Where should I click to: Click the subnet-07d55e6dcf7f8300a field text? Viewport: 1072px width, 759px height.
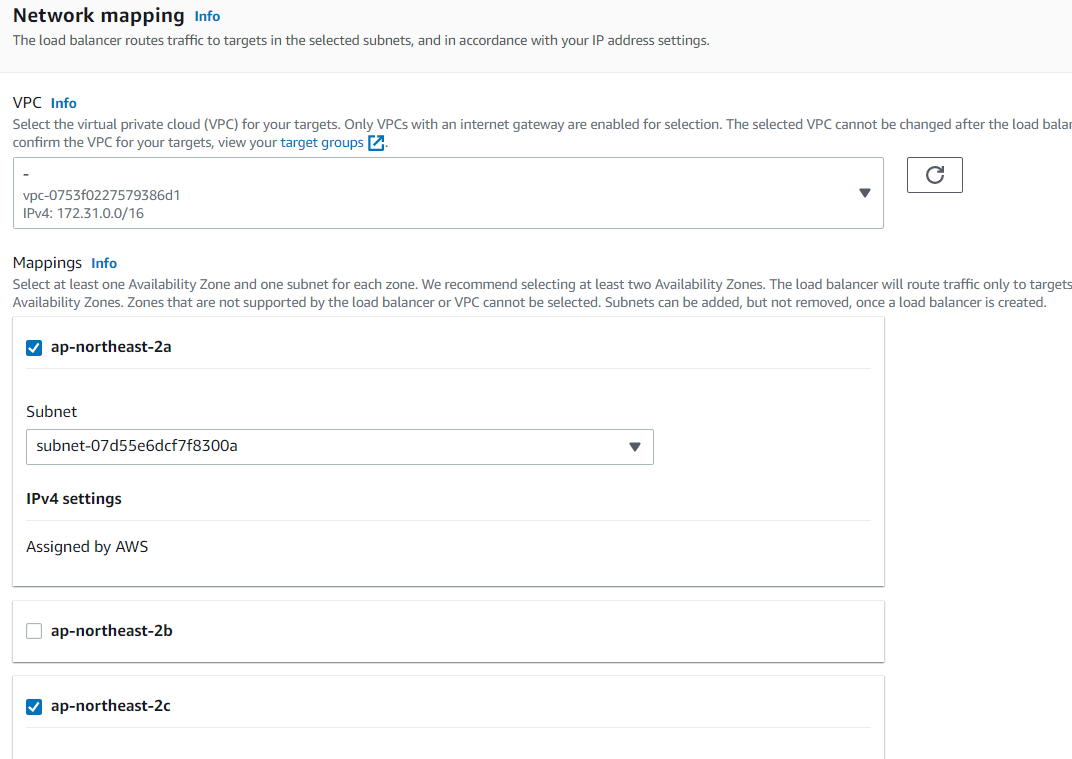click(x=137, y=446)
